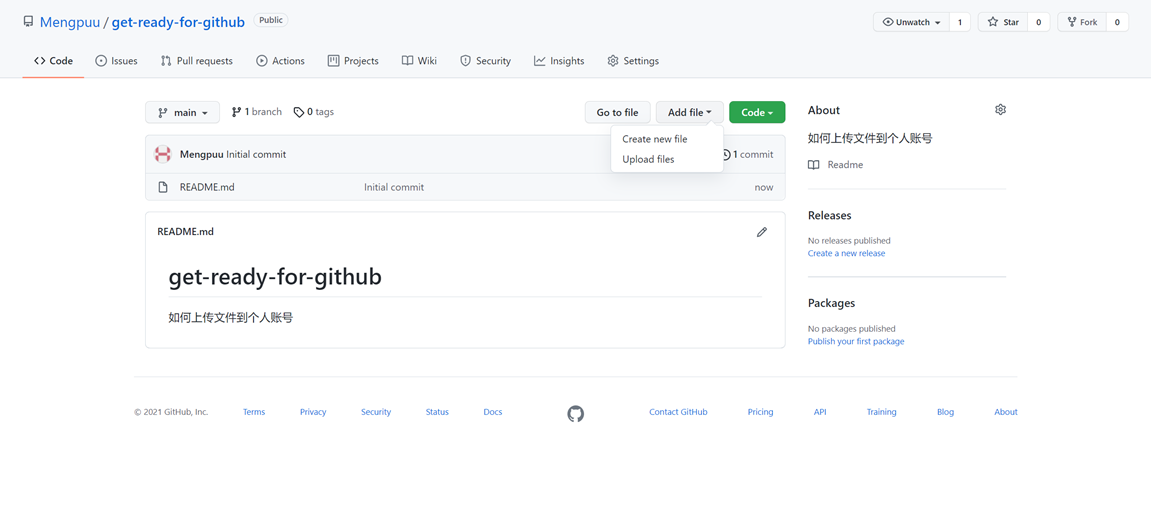This screenshot has height=511, width=1151.
Task: Open the Readme link in About
Action: point(835,165)
